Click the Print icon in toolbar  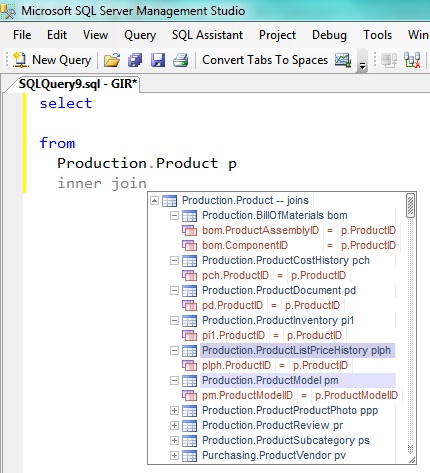coord(180,60)
